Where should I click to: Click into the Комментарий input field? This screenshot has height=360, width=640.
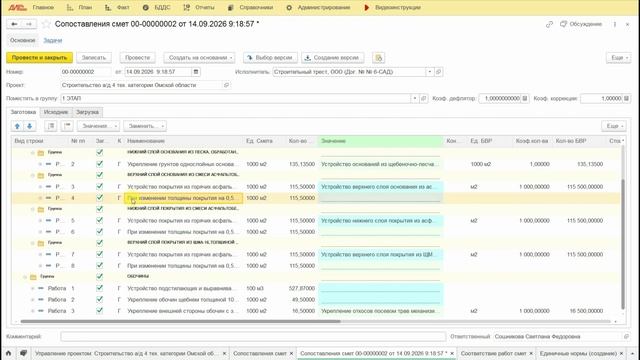click(x=253, y=337)
